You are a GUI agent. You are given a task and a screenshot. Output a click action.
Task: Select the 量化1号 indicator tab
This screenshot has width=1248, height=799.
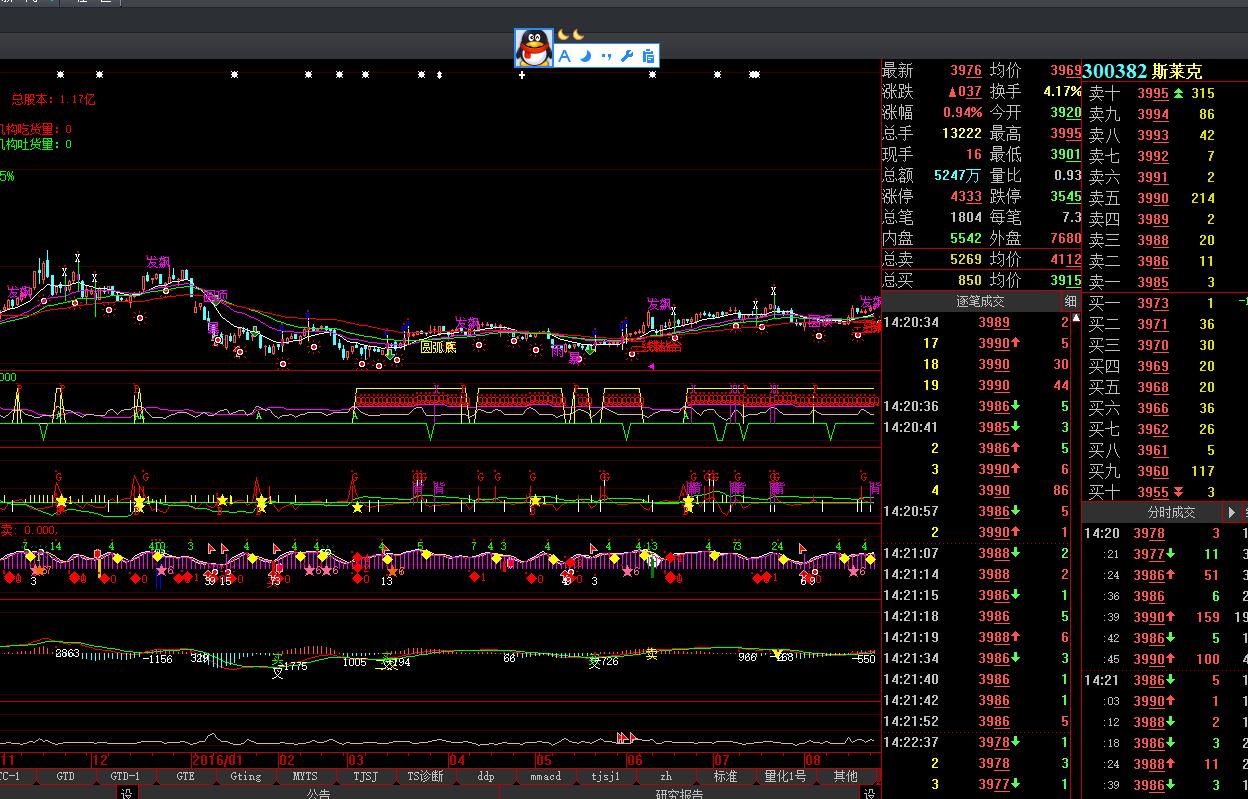pos(785,776)
